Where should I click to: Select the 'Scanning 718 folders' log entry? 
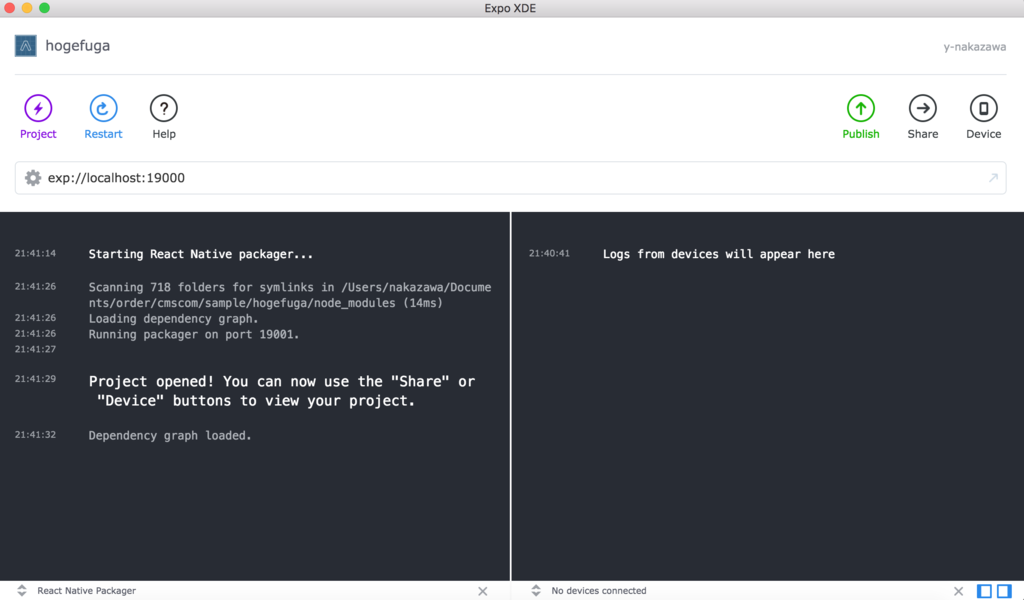point(290,295)
